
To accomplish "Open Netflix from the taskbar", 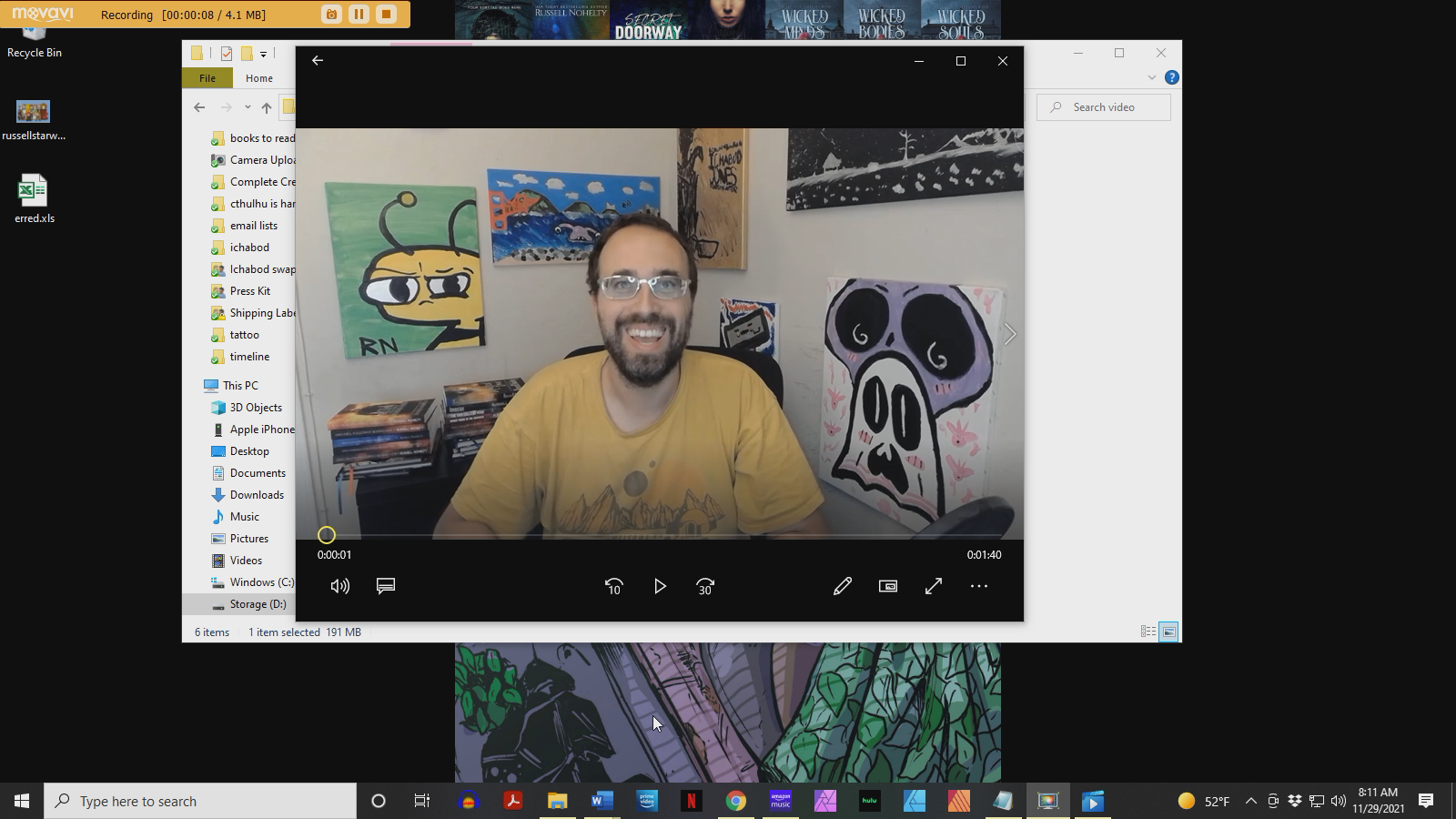I will [691, 801].
